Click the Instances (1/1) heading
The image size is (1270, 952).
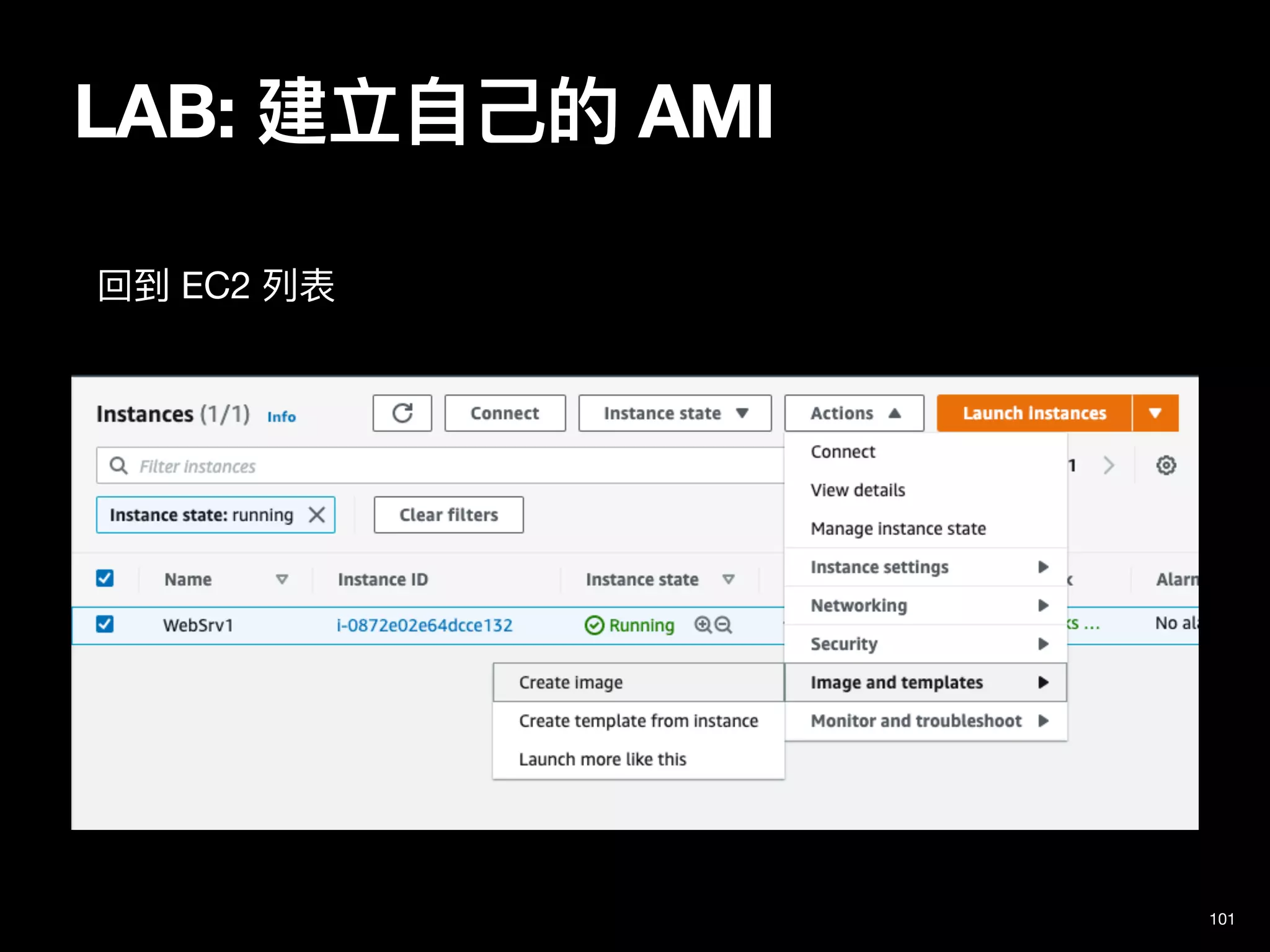(x=173, y=413)
